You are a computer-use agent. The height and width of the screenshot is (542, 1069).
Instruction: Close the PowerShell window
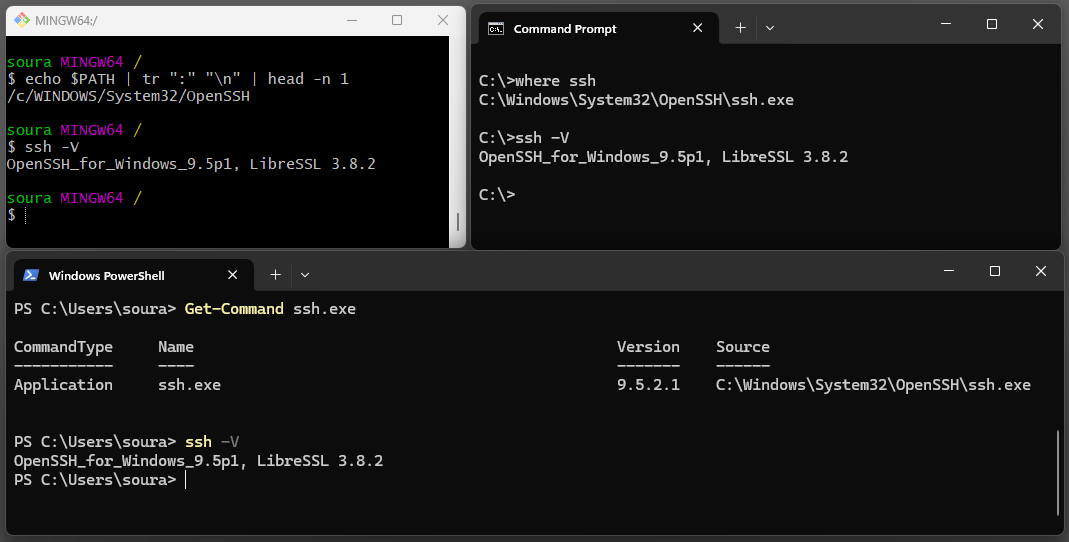click(1040, 271)
